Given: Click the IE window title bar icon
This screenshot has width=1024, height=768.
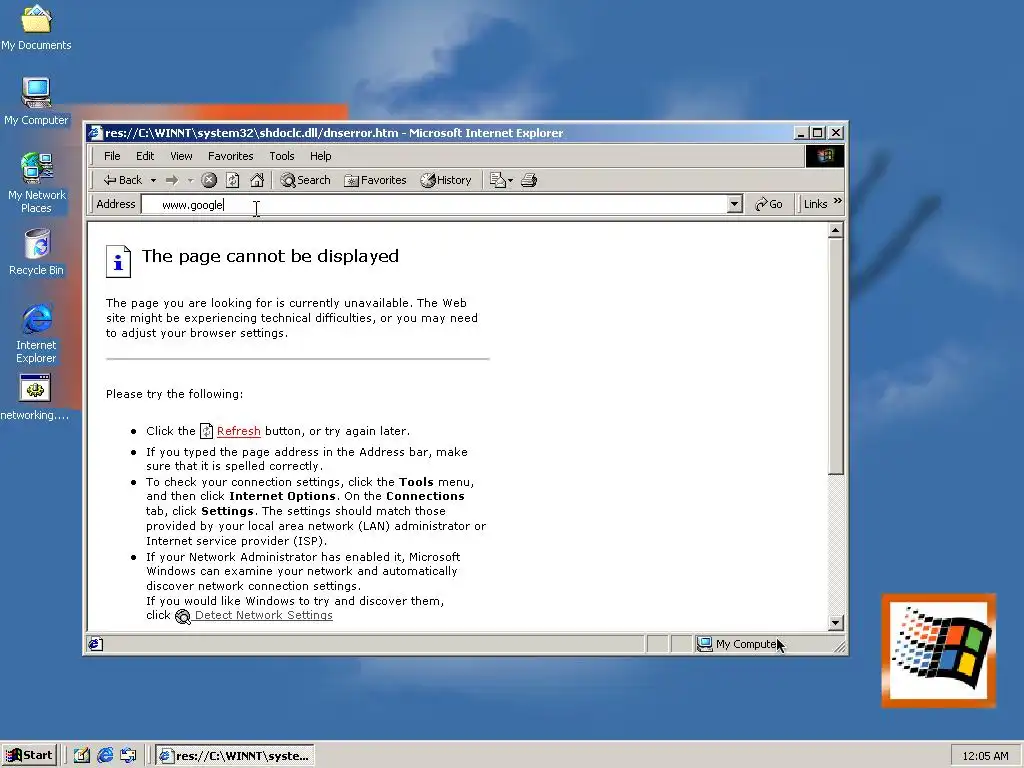Looking at the screenshot, I should click(x=95, y=133).
